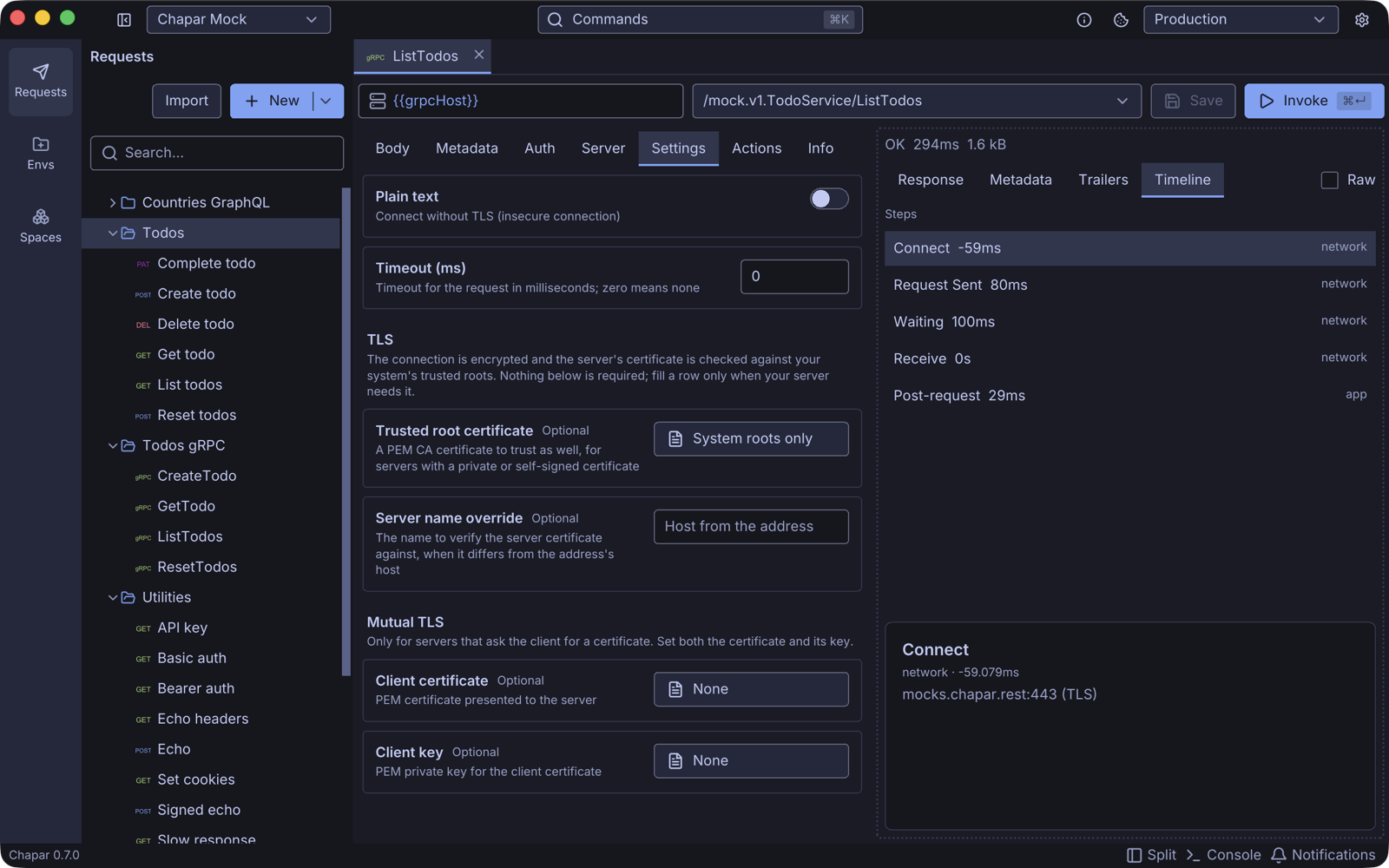Open Spaces in the sidebar
This screenshot has width=1389, height=868.
pyautogui.click(x=41, y=226)
